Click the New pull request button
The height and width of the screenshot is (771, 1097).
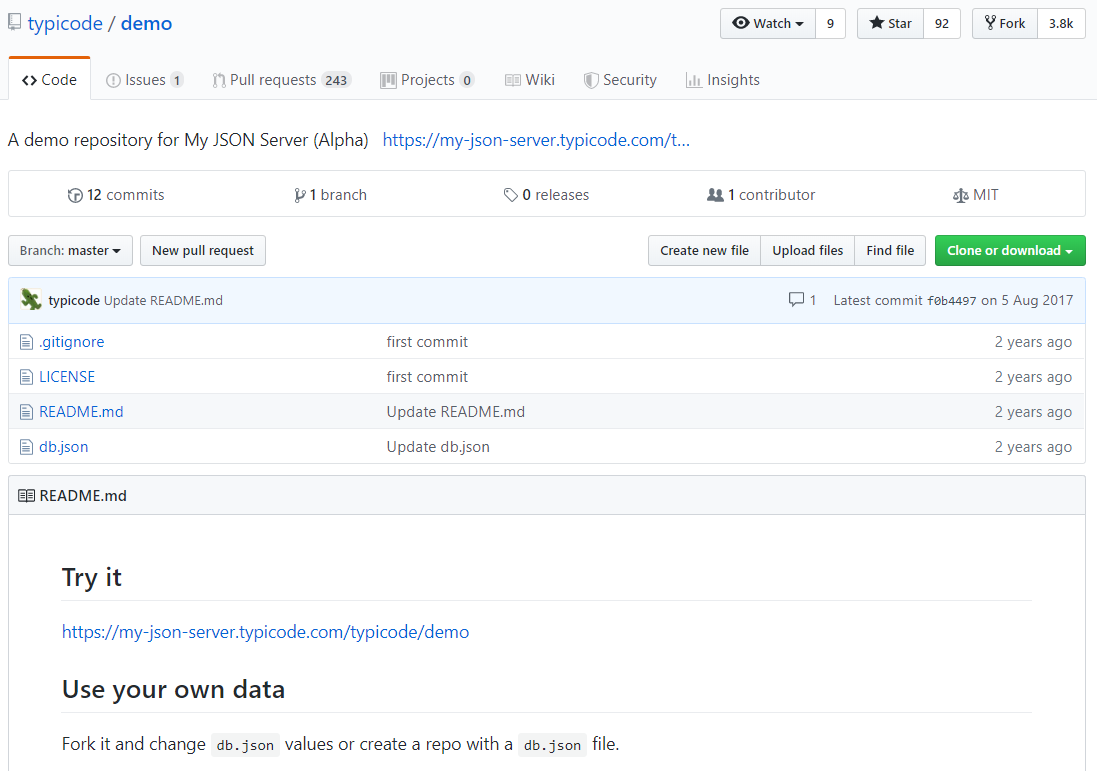[x=203, y=250]
